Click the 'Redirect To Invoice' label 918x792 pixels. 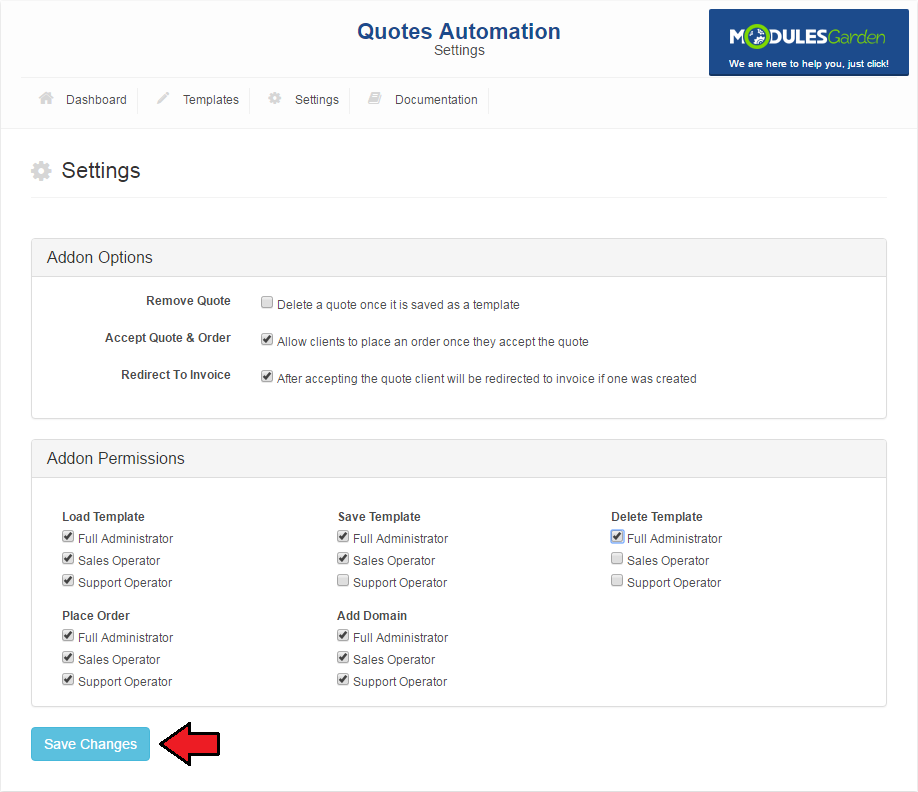point(176,375)
